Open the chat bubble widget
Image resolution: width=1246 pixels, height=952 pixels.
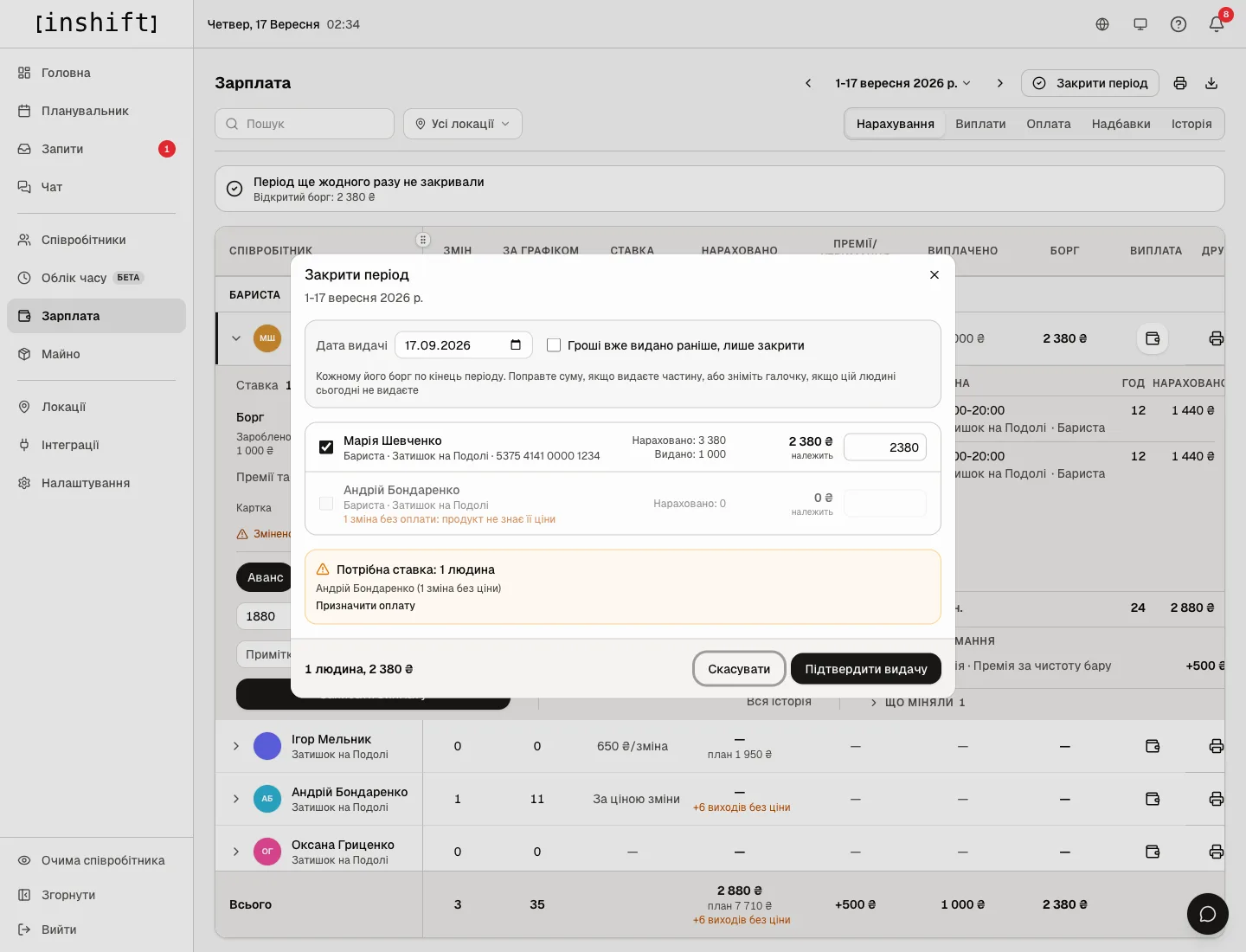[1208, 914]
